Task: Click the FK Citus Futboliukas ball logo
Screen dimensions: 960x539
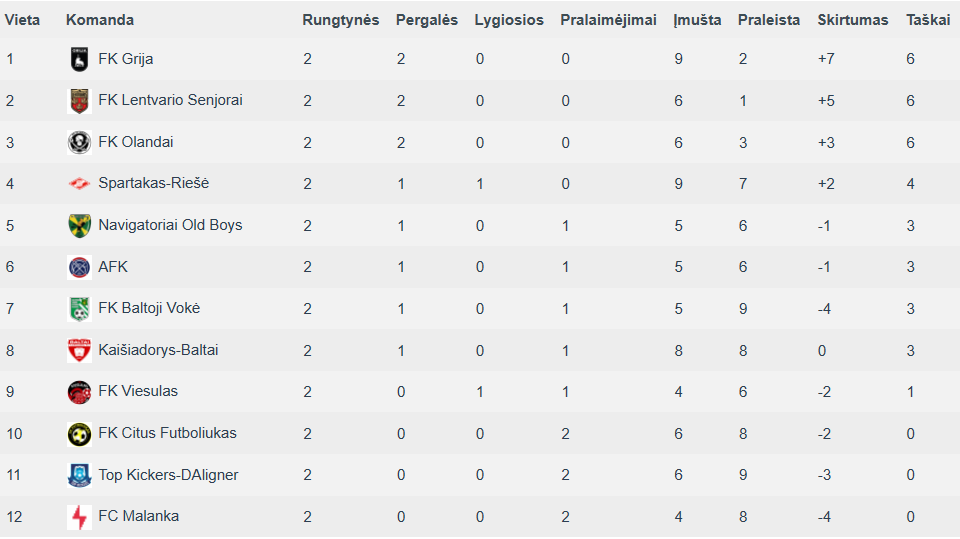Action: pyautogui.click(x=79, y=434)
